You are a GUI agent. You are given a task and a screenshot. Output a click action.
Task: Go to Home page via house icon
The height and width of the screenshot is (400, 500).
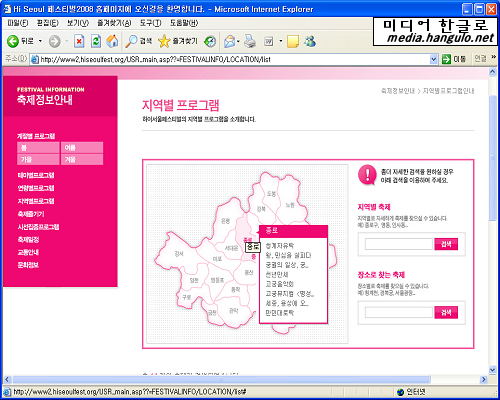(112, 41)
